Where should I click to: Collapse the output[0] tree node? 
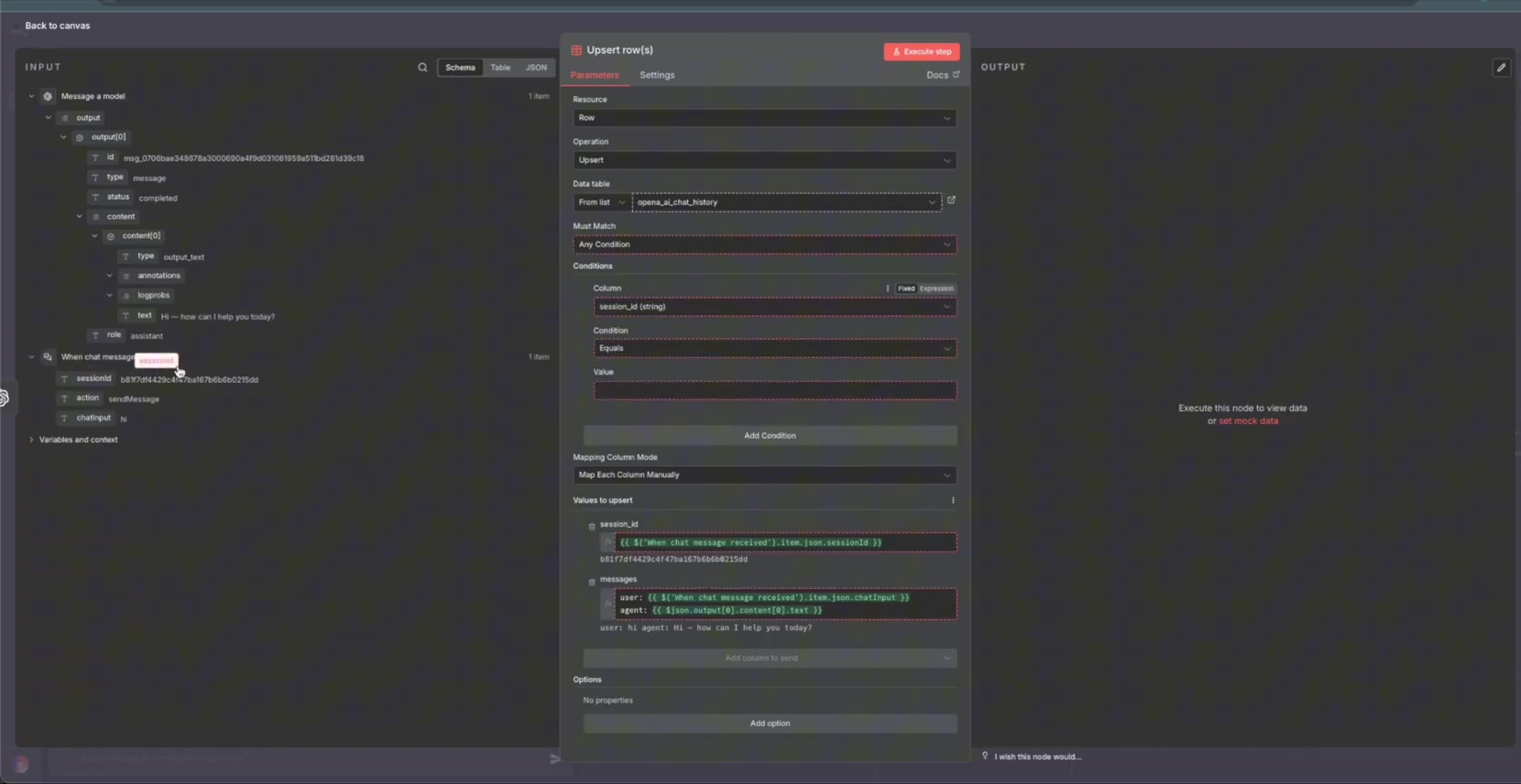tap(63, 137)
